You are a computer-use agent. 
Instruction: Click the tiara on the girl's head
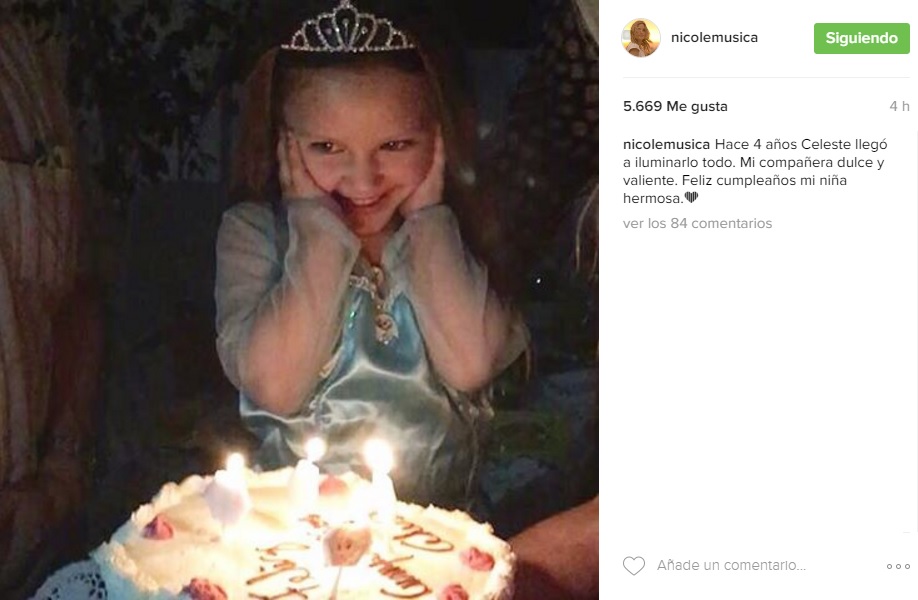tap(347, 30)
